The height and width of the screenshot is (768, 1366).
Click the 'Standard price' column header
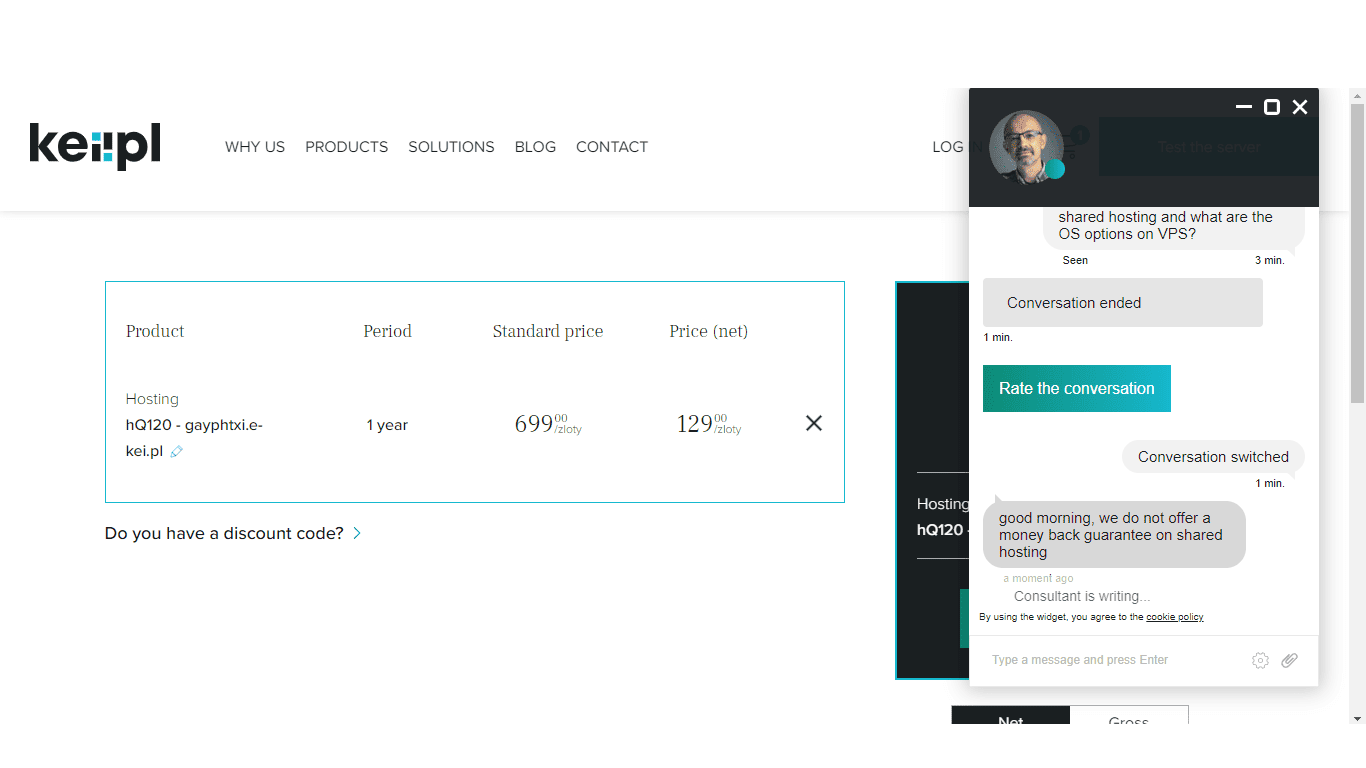click(548, 331)
